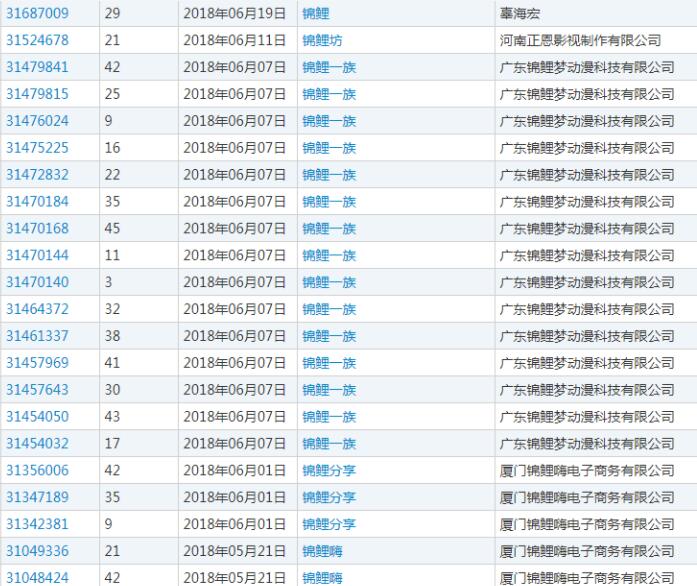The image size is (697, 586).
Task: Select applicant 河南正恩影视制作有限公司 cell
Action: pos(580,40)
